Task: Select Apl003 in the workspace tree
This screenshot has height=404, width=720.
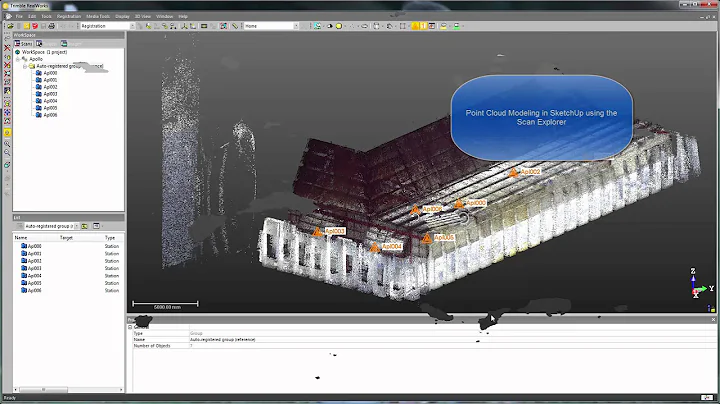Action: [x=50, y=94]
